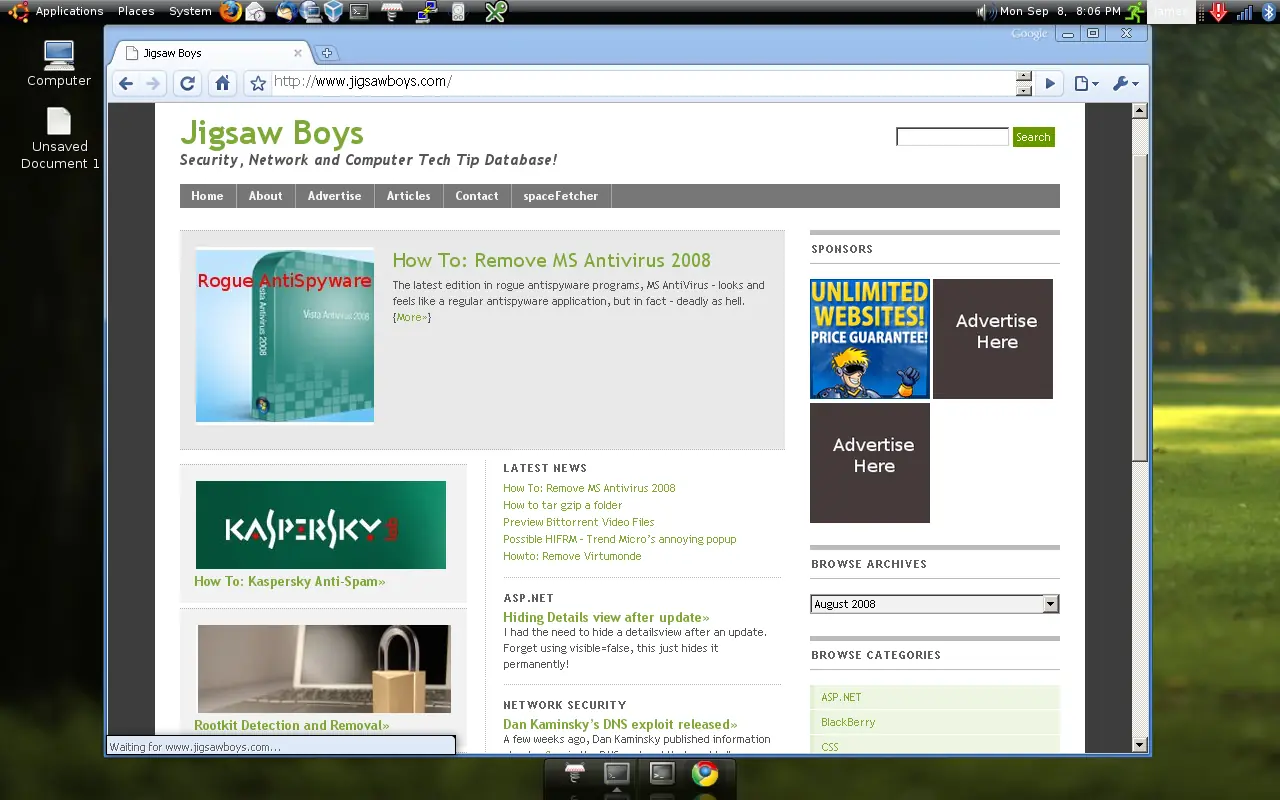1280x800 pixels.
Task: Click the Go arrow beside the address bar
Action: [x=1050, y=84]
